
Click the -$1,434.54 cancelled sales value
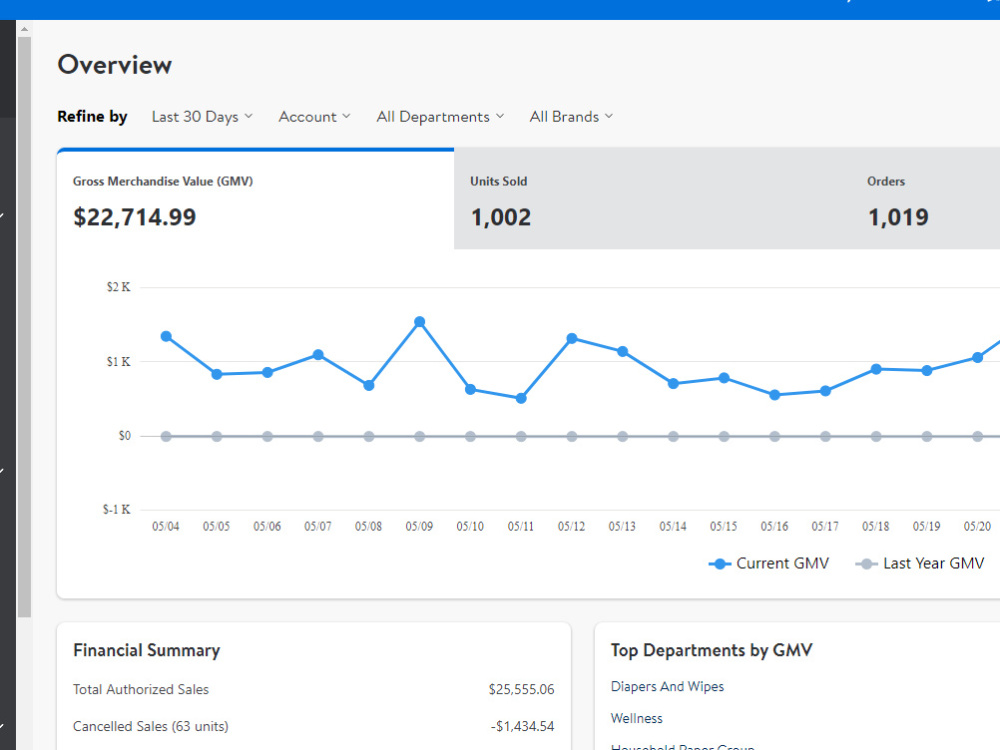(x=522, y=726)
